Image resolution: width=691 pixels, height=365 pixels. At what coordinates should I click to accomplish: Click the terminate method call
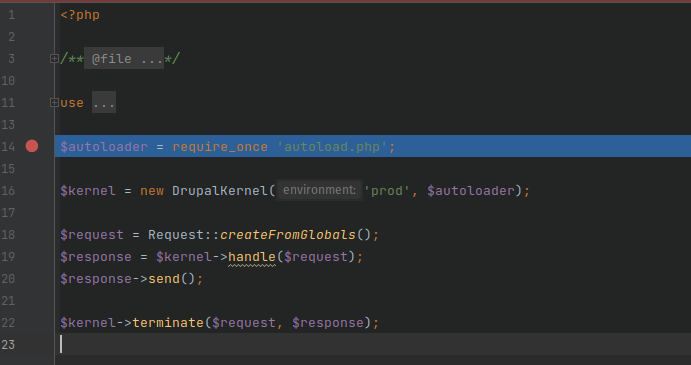tap(168, 323)
